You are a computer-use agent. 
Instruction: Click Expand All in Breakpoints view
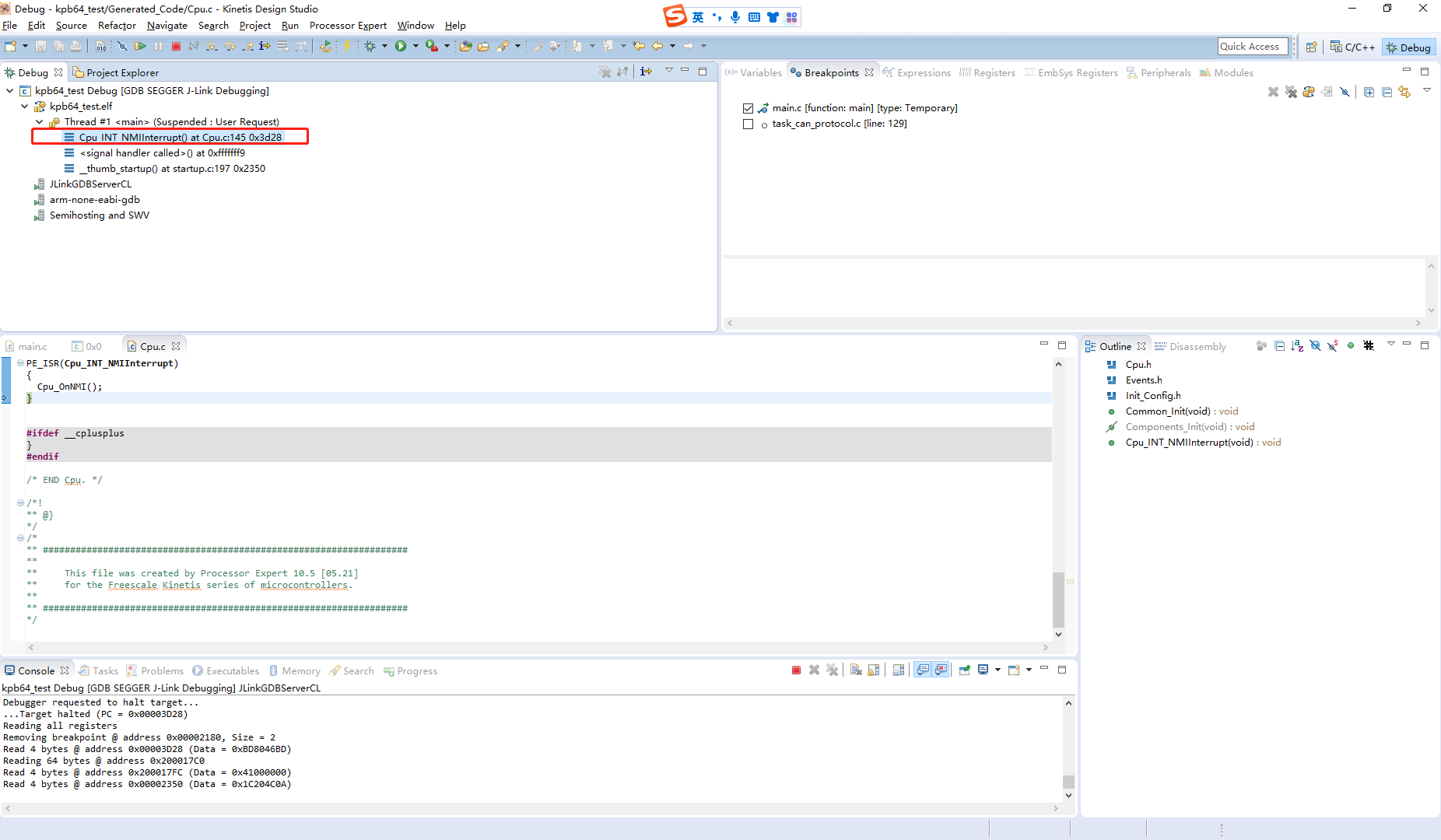click(x=1369, y=93)
